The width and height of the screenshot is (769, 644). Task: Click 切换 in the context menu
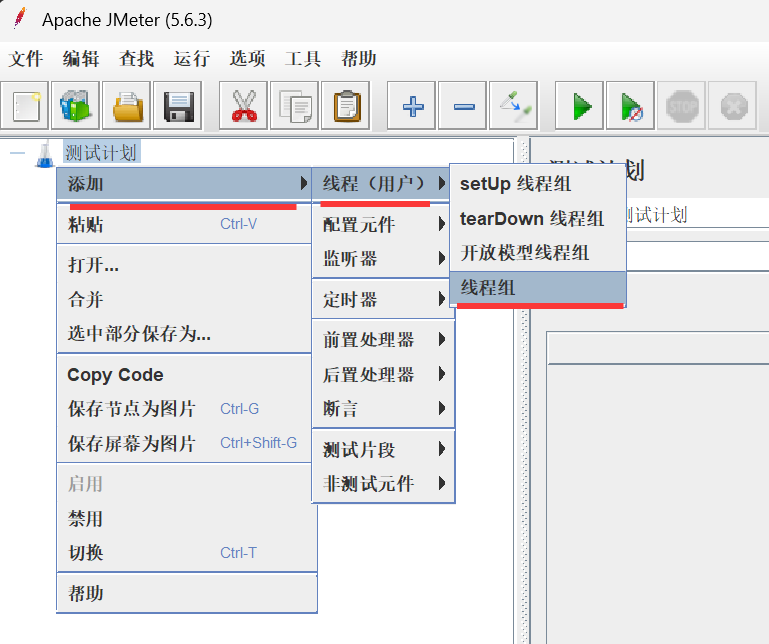click(186, 553)
